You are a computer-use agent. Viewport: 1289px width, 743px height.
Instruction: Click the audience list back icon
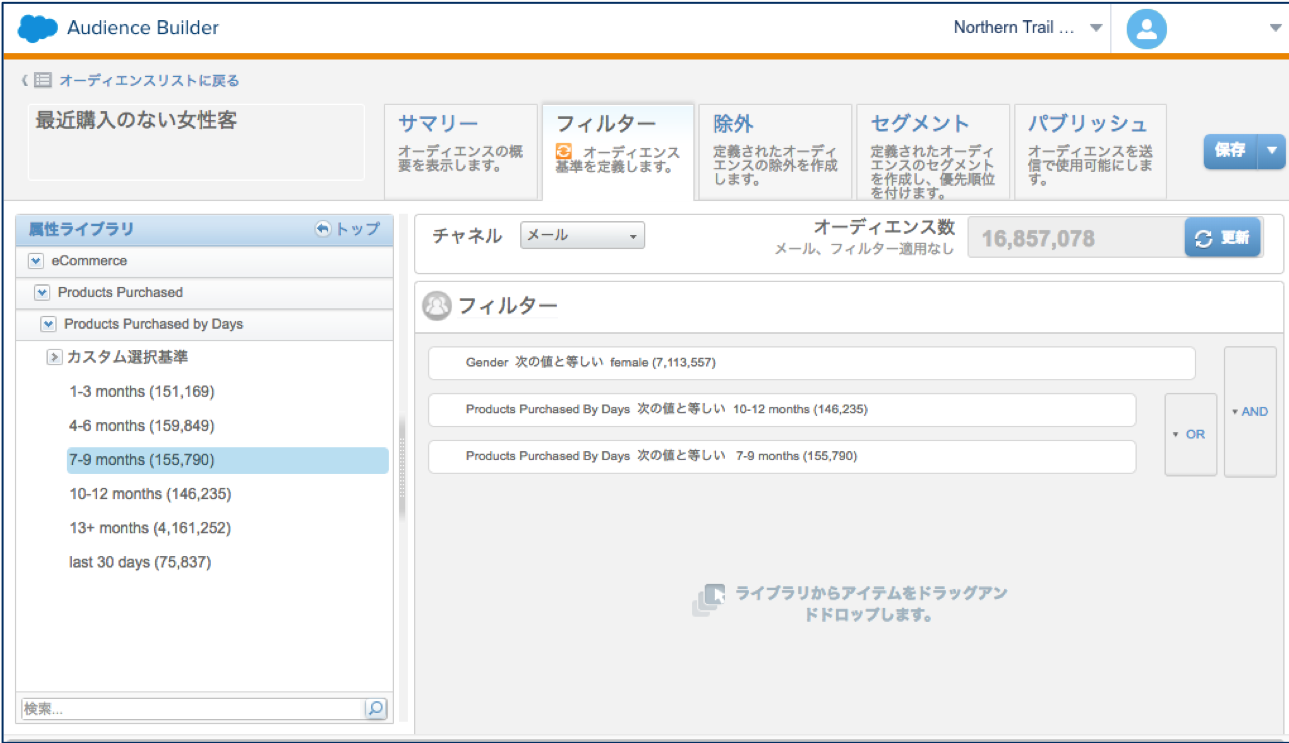click(42, 81)
